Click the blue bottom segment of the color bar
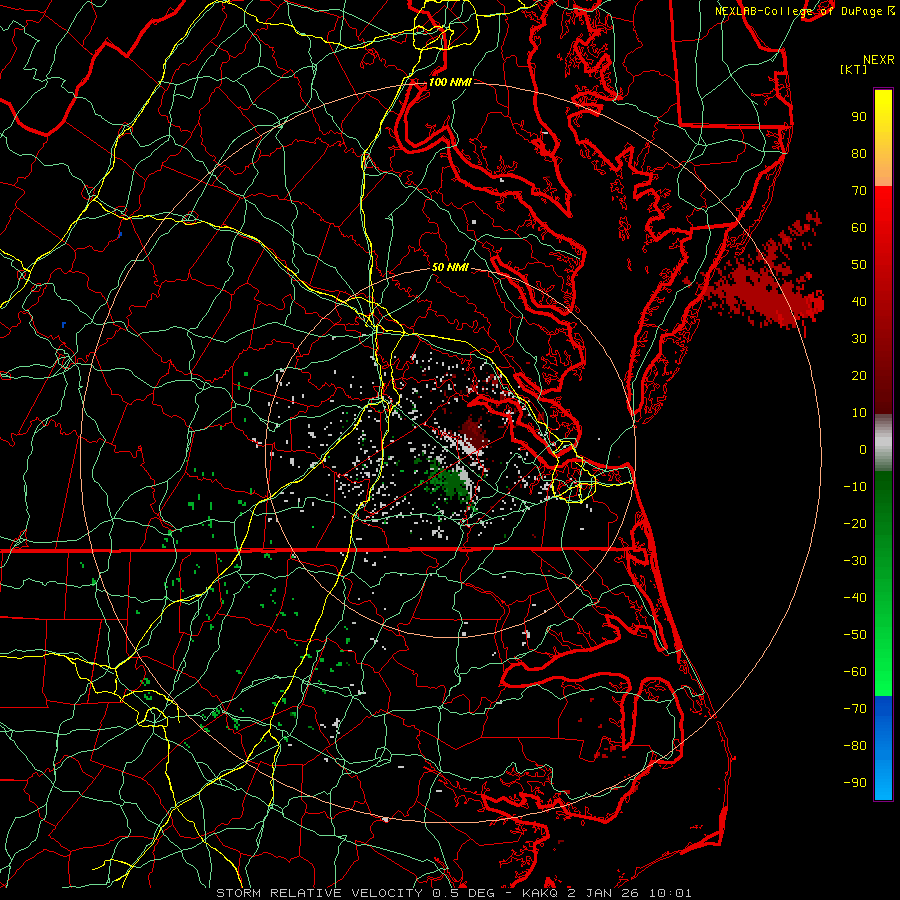Image resolution: width=900 pixels, height=900 pixels. [x=883, y=748]
